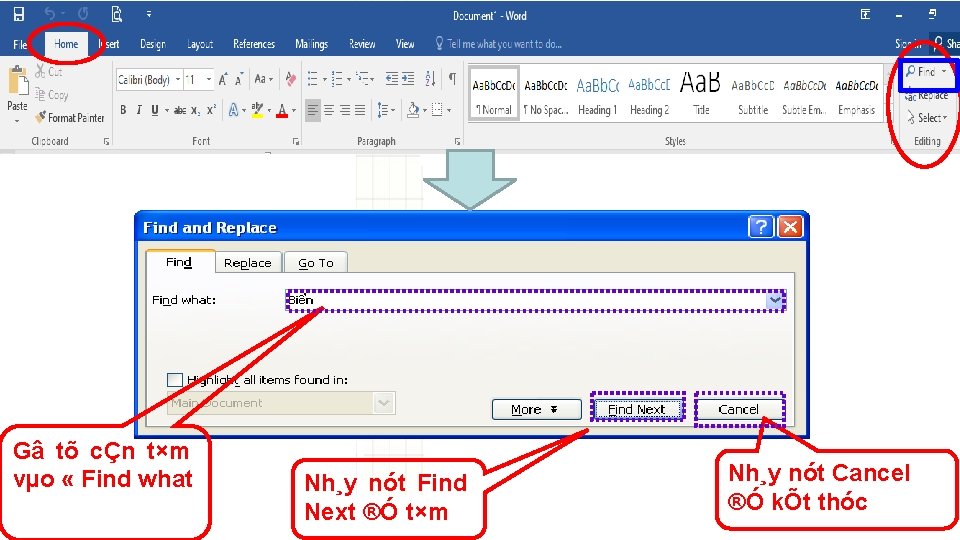
Task: Open the References ribbon tab
Action: (x=253, y=44)
